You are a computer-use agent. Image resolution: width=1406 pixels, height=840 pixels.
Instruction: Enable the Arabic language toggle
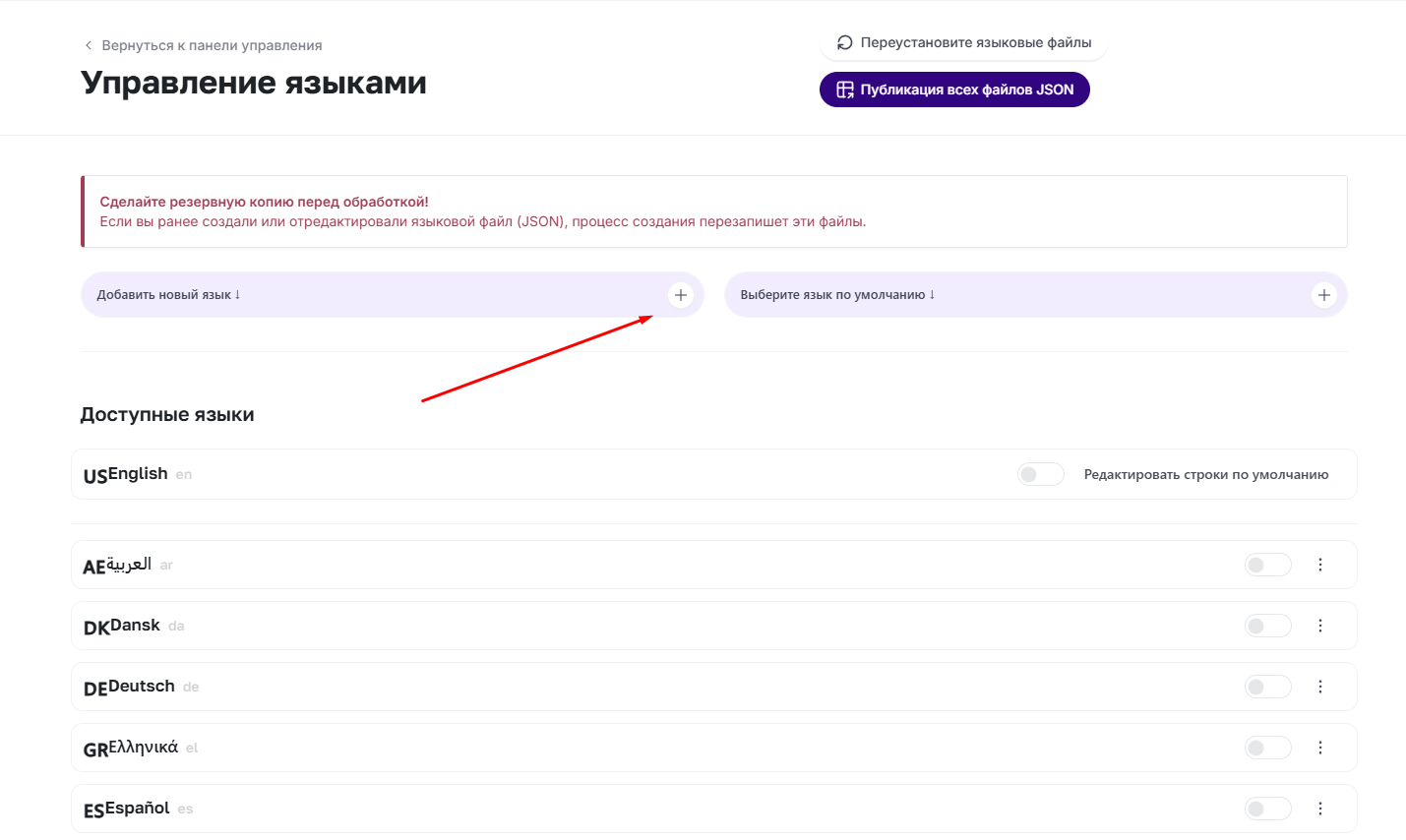1267,565
